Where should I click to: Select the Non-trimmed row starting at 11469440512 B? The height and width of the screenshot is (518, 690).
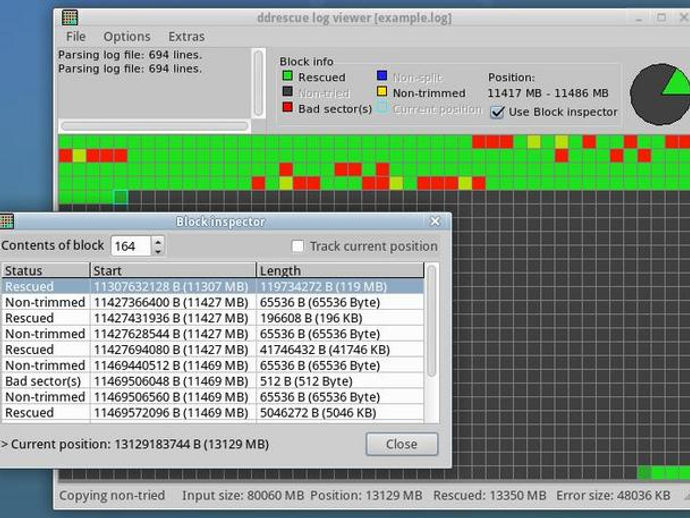[213, 366]
